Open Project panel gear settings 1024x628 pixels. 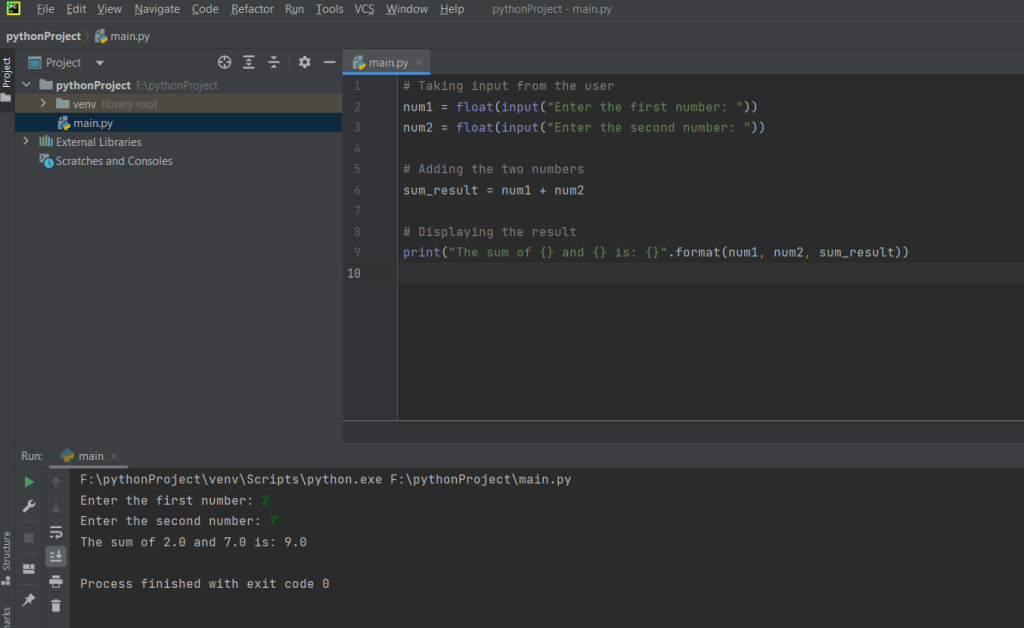305,62
